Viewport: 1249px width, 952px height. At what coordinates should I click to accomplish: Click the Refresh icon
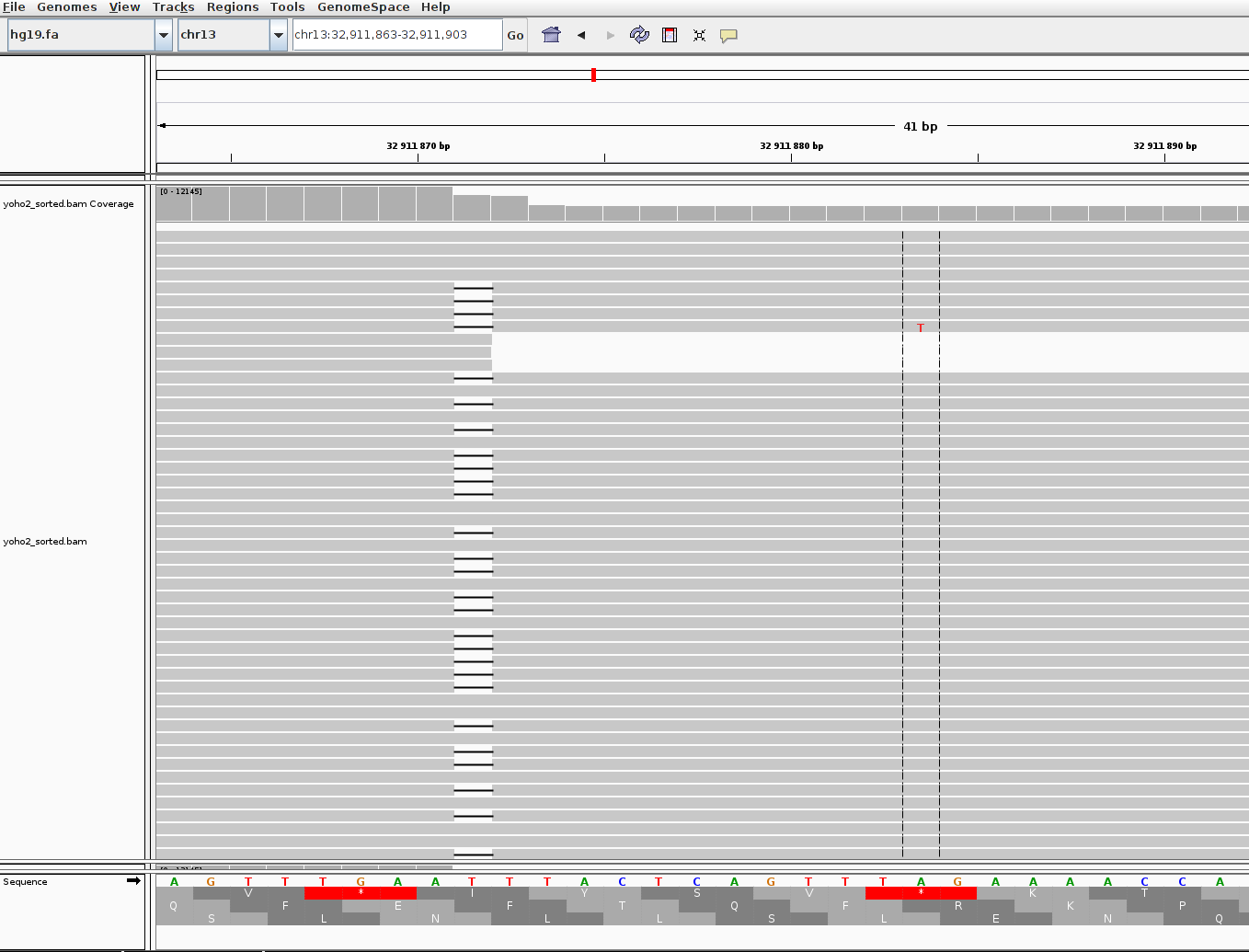pyautogui.click(x=639, y=35)
